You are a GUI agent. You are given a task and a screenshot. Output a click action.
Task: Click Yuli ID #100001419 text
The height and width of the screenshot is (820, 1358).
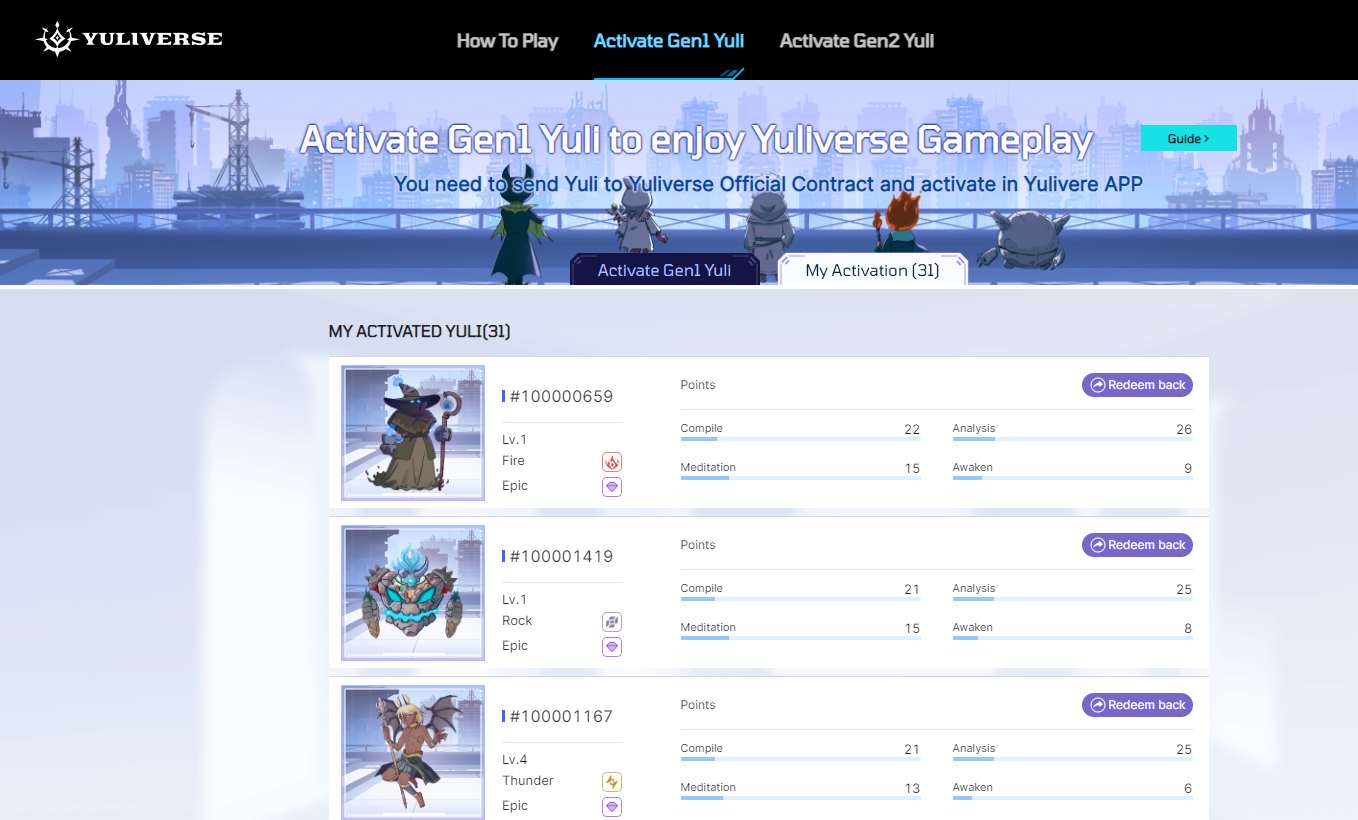click(x=561, y=556)
